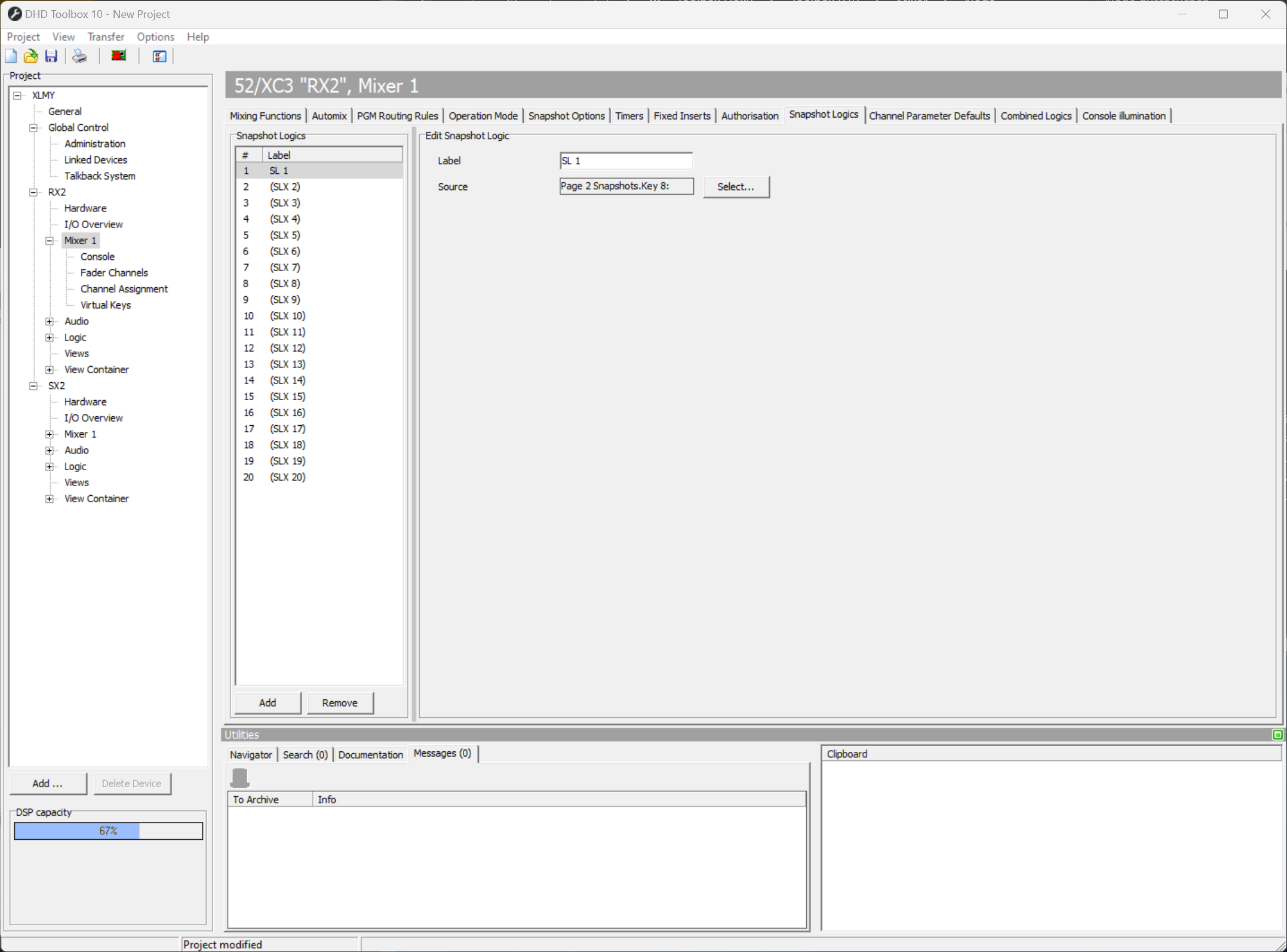Expand the Audio node under RX2
The height and width of the screenshot is (952, 1287).
[x=50, y=321]
